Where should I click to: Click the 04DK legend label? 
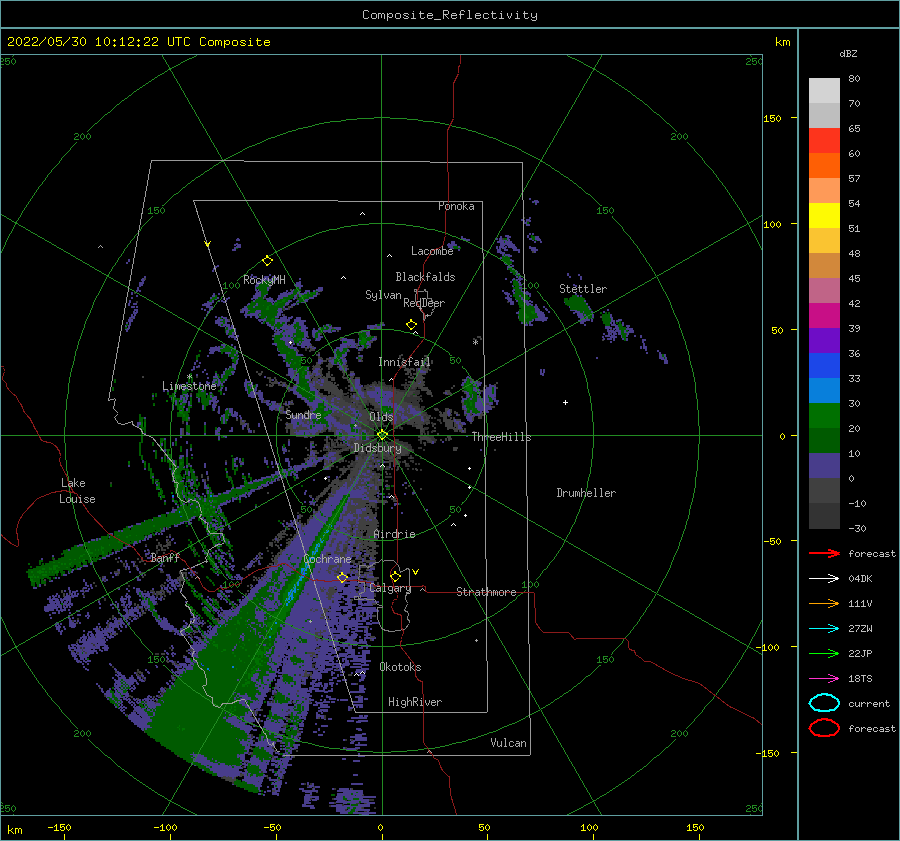coord(860,579)
